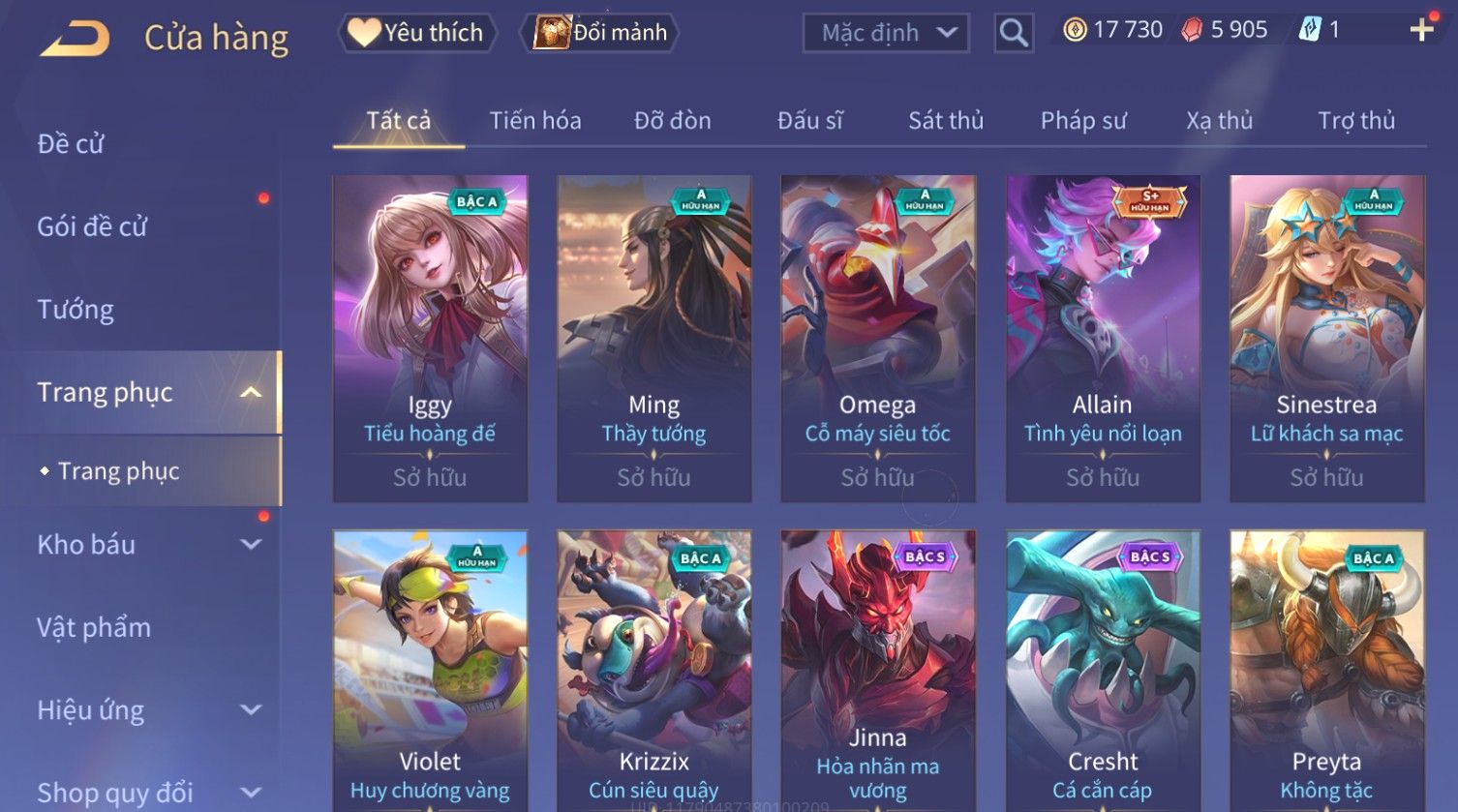Tap the heart icon in Yêu thích
The image size is (1458, 812).
point(364,32)
